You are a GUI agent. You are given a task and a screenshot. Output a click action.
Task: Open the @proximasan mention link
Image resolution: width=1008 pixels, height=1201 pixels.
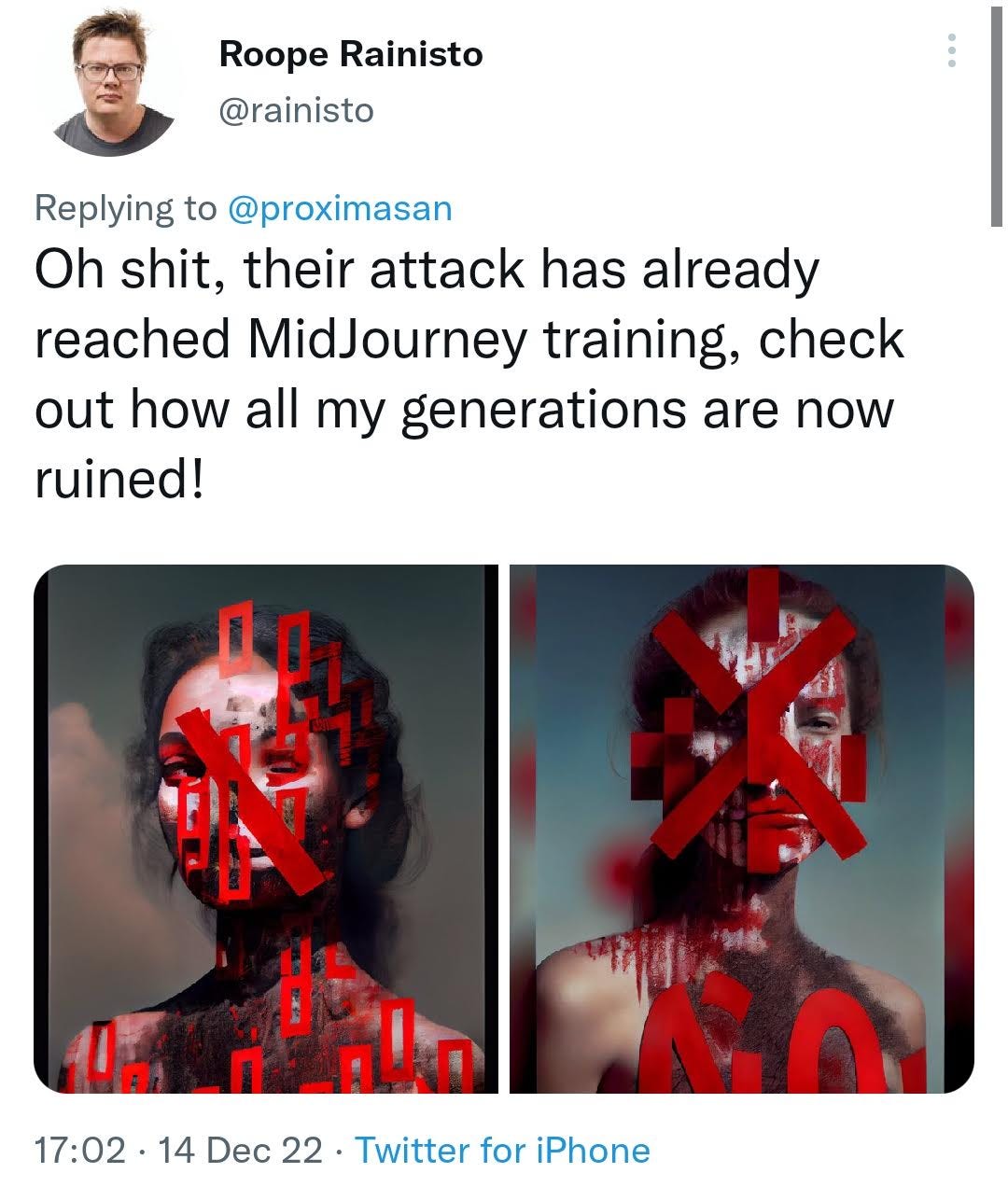(340, 207)
